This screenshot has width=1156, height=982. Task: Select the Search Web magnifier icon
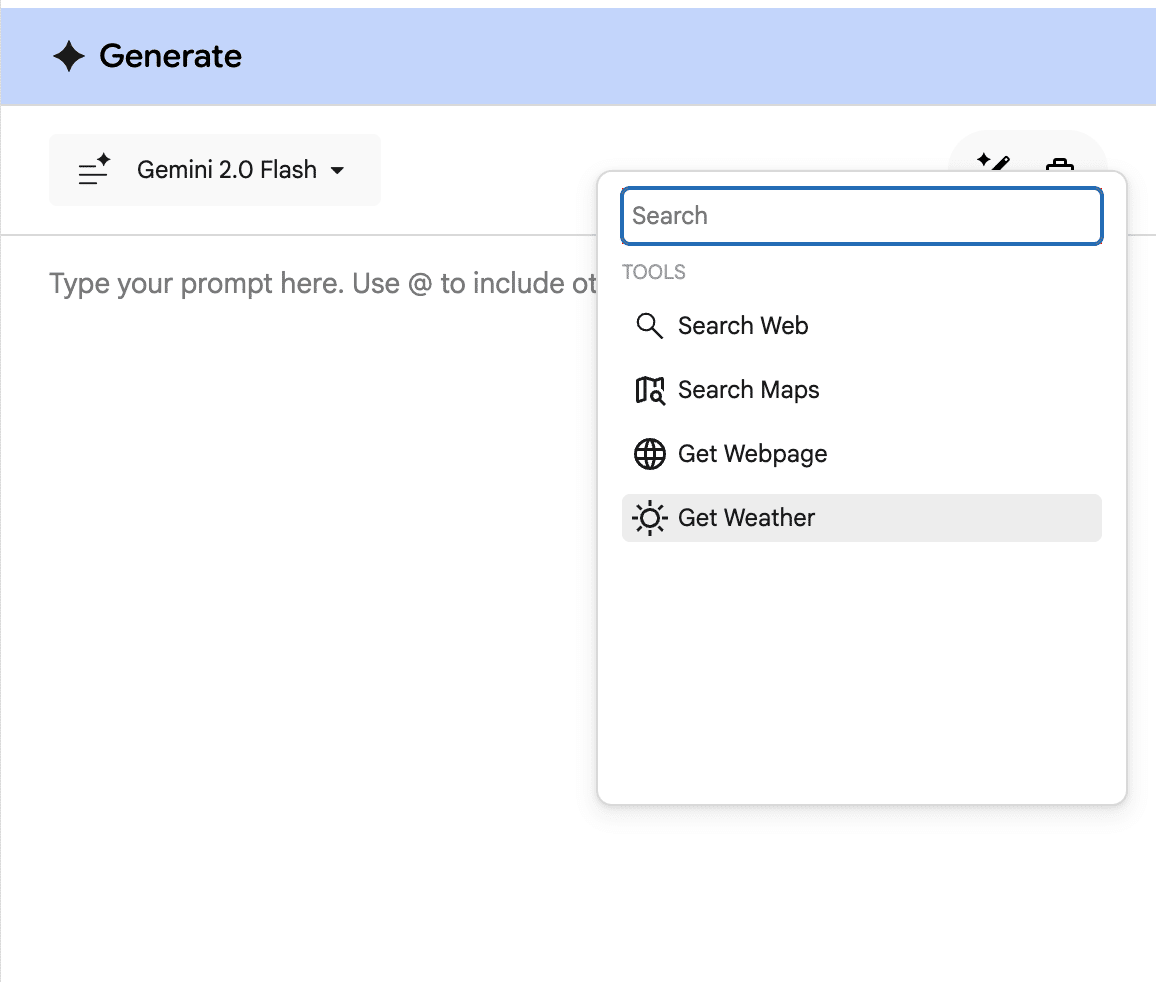coord(649,325)
